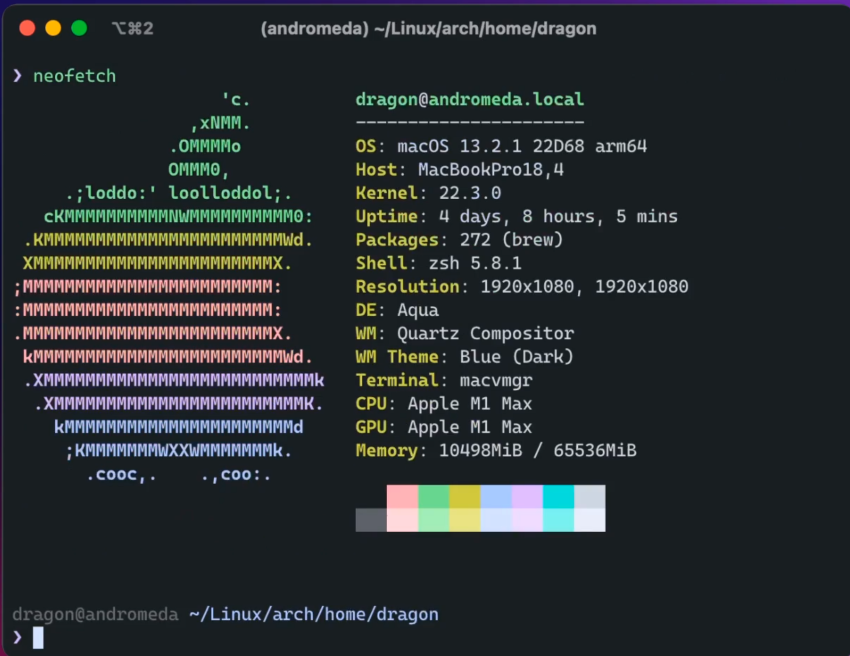Image resolution: width=850 pixels, height=656 pixels.
Task: Click the Memory usage value
Action: (538, 451)
